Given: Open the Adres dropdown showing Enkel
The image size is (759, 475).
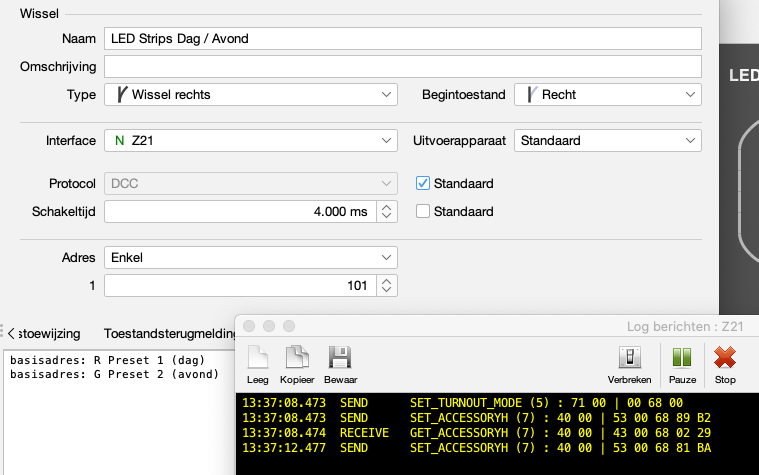Looking at the screenshot, I should point(250,258).
